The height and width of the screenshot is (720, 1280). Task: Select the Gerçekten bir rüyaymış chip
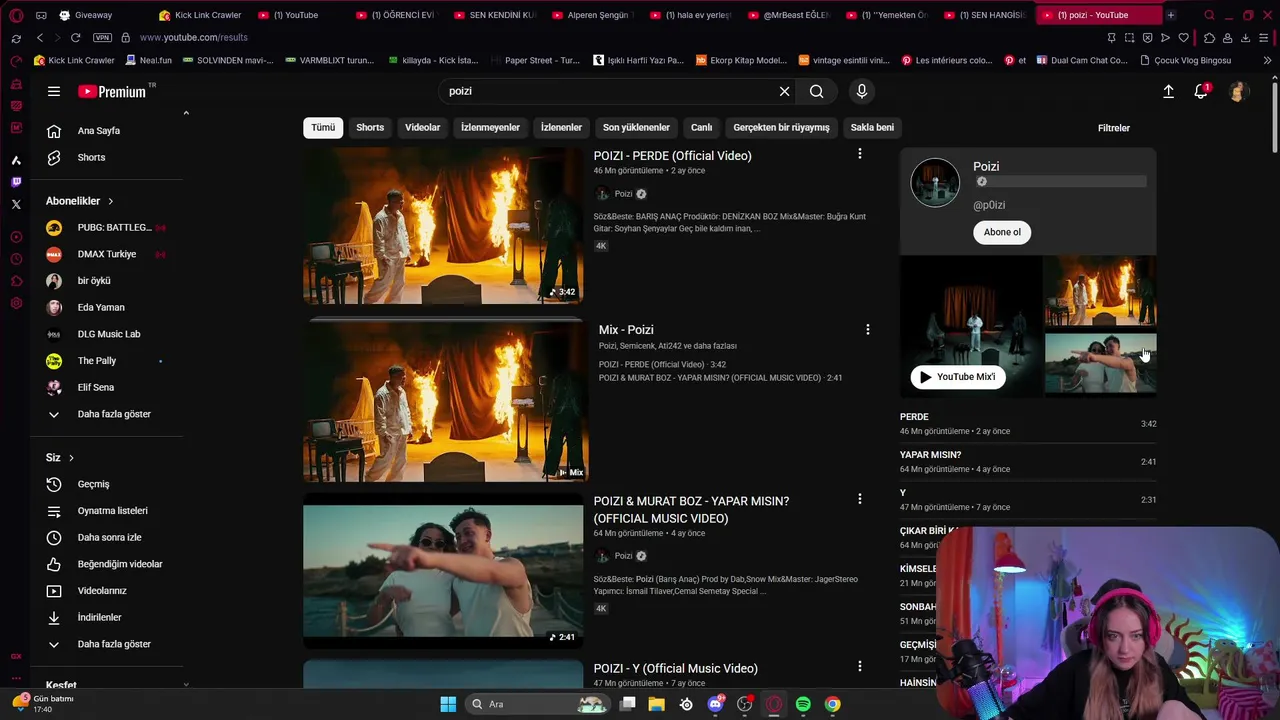tap(781, 127)
